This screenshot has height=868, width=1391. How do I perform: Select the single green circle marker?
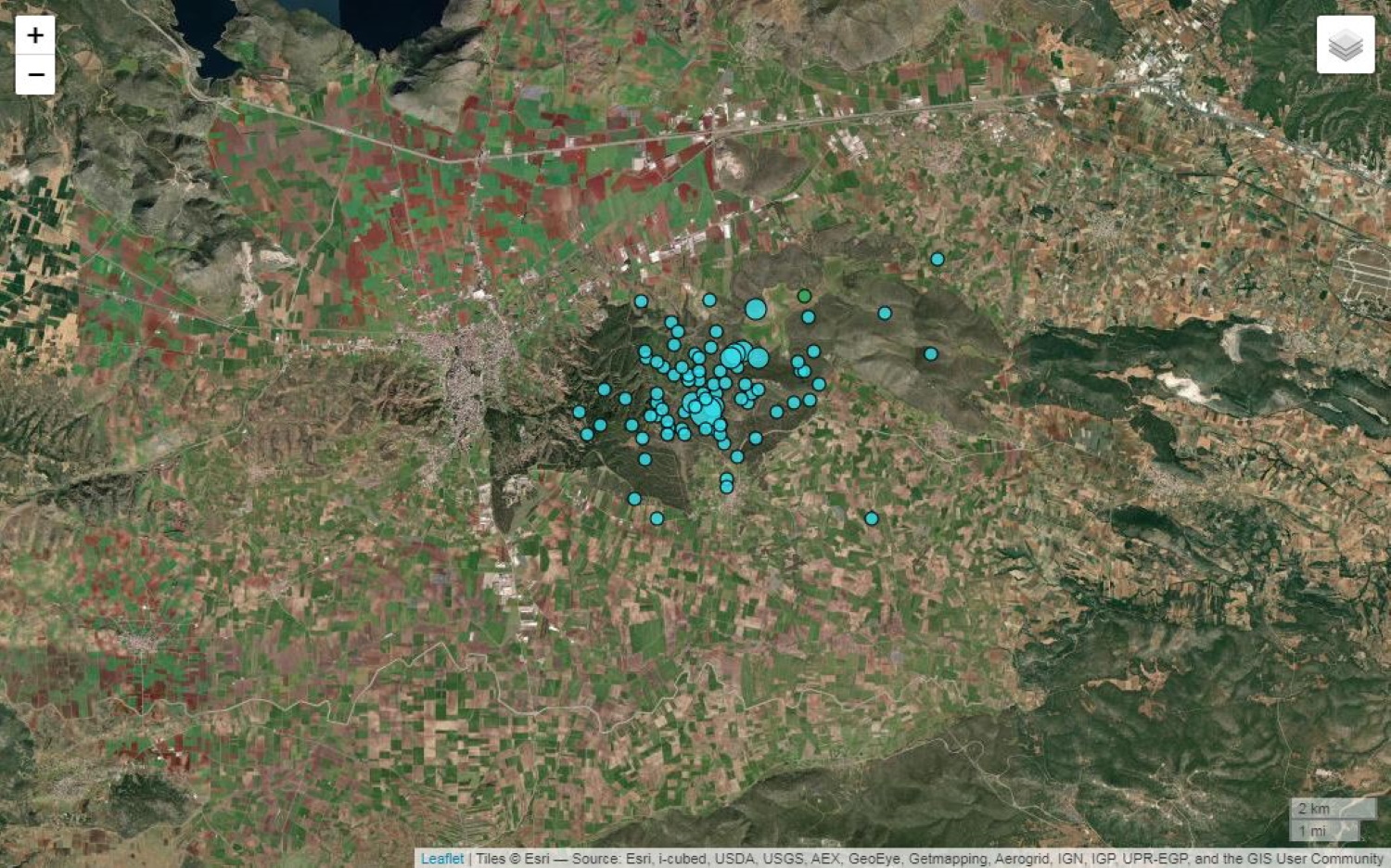[x=804, y=296]
